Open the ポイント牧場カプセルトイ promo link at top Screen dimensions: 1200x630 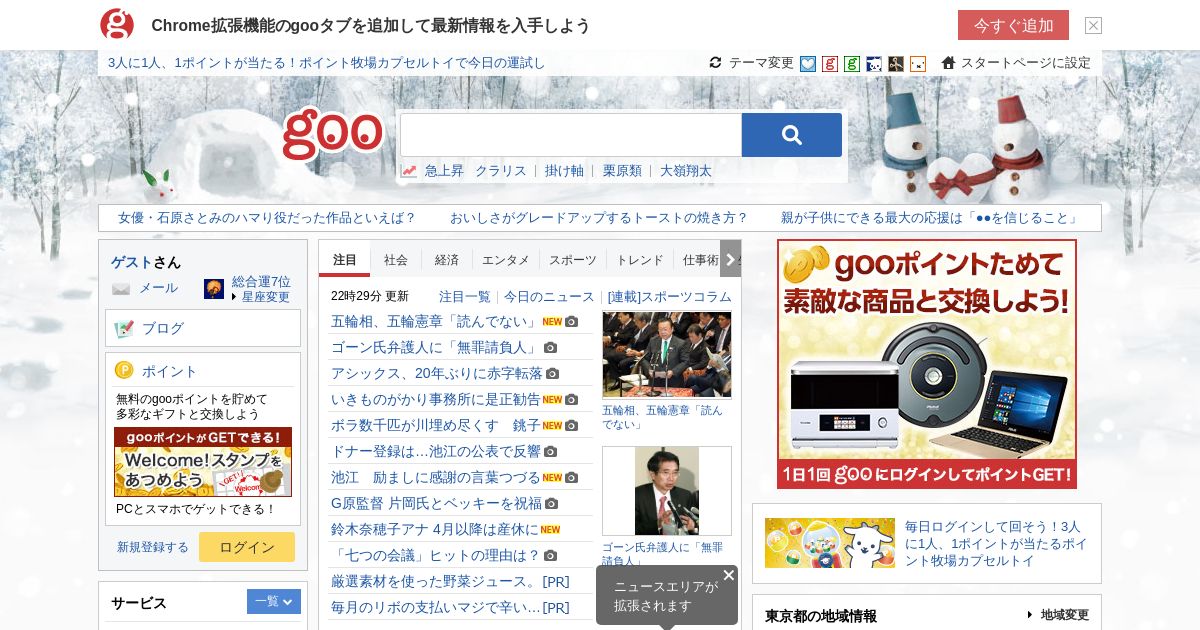[326, 63]
